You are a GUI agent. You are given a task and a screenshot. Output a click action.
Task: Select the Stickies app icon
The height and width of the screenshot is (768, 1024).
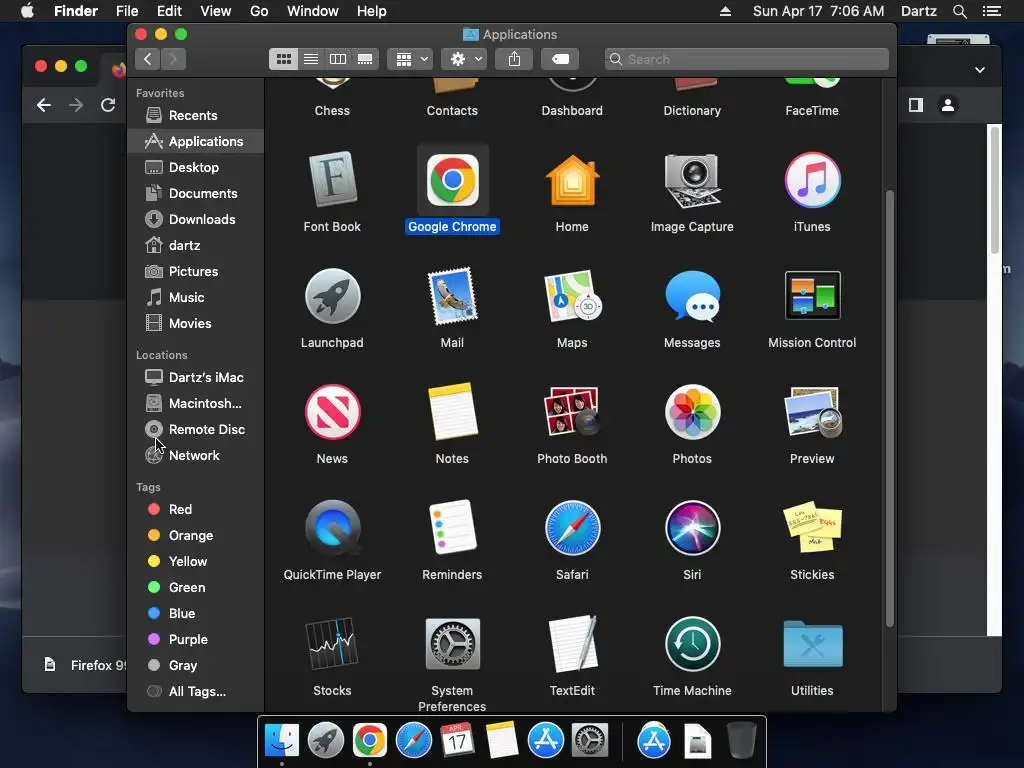(x=812, y=528)
